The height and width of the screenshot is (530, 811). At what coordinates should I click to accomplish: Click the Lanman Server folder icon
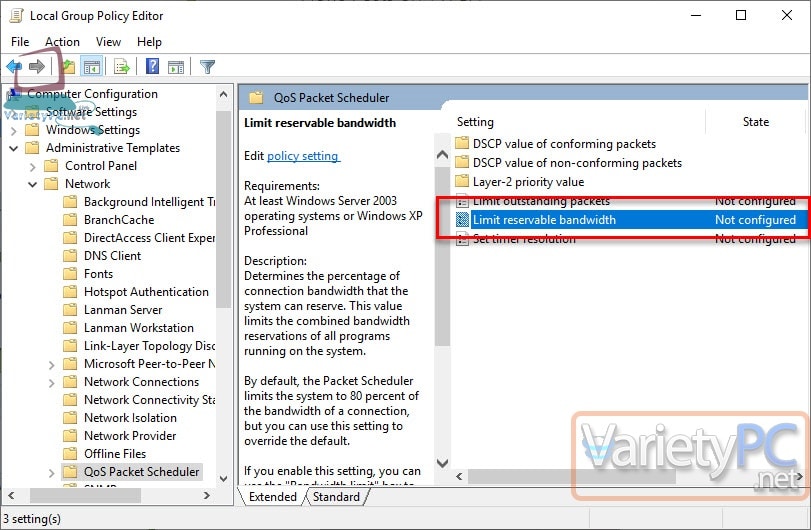click(70, 310)
